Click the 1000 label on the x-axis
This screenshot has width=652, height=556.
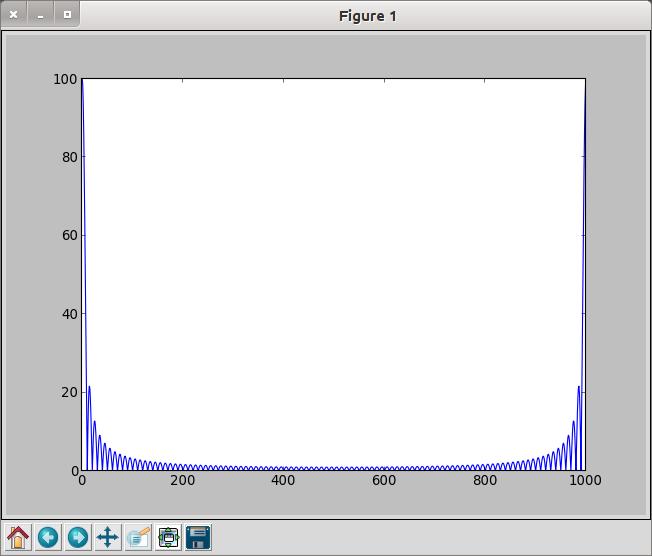click(x=584, y=480)
